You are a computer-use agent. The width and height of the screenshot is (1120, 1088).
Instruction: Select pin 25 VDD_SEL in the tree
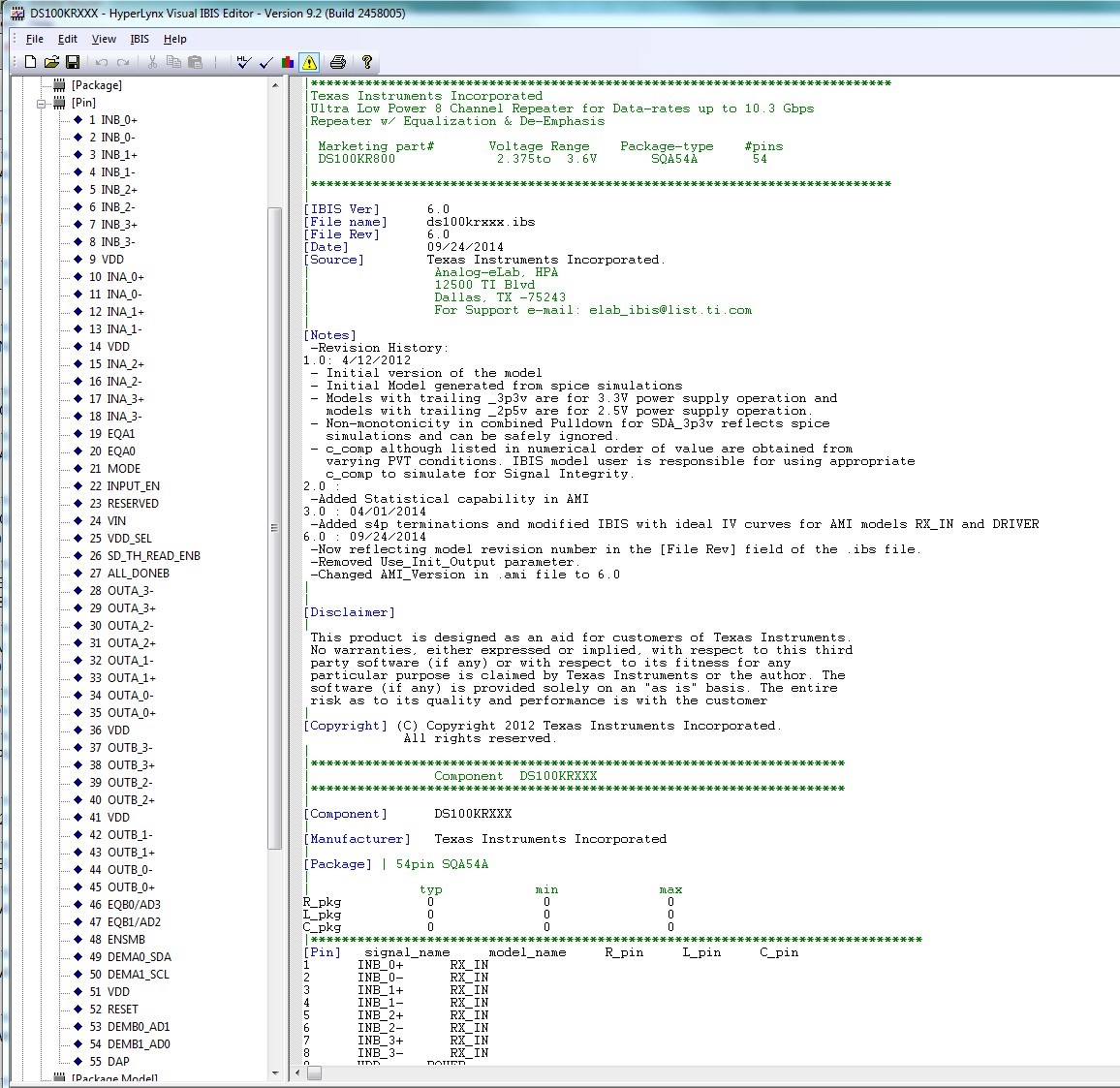pyautogui.click(x=120, y=539)
